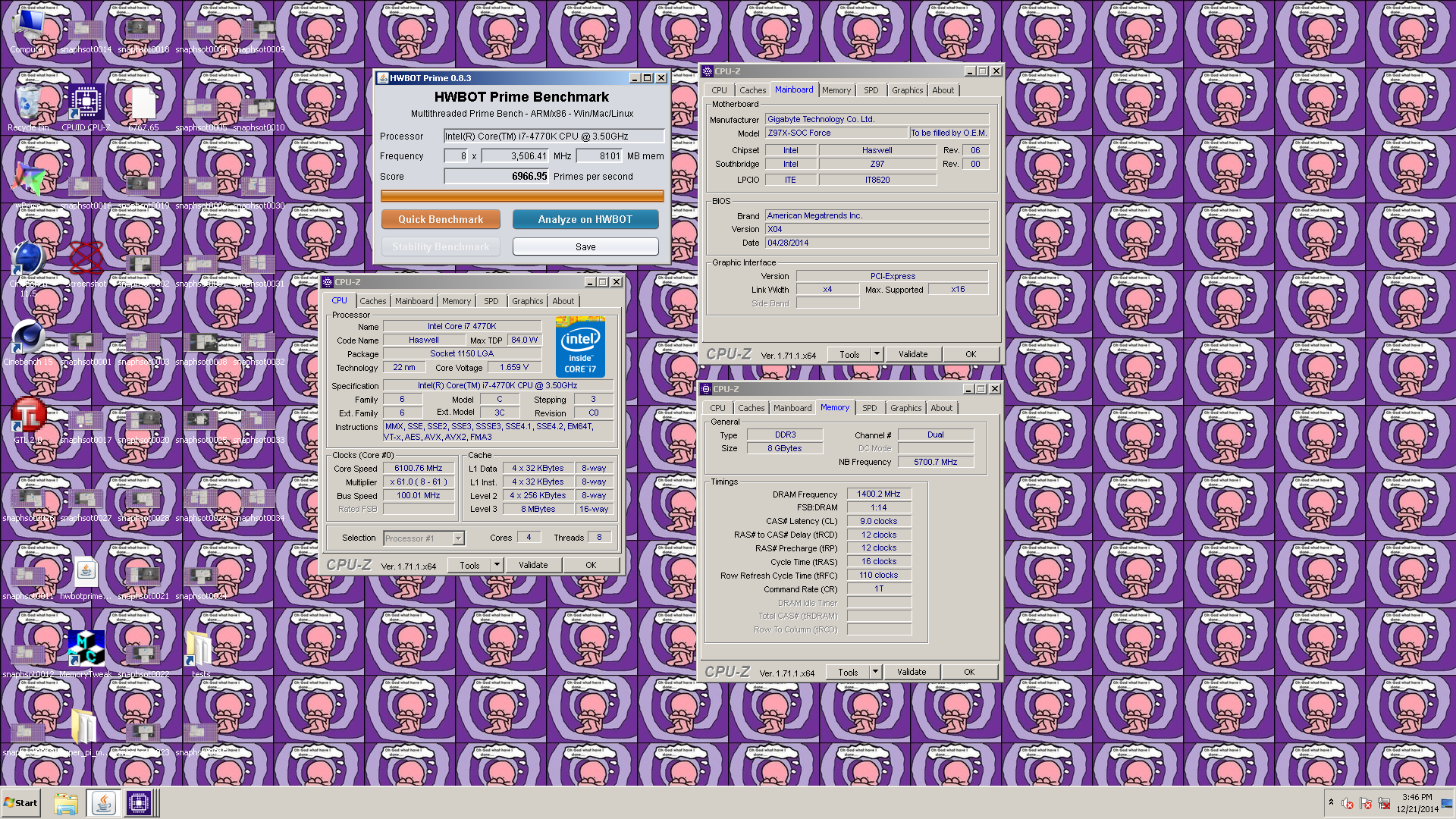Click Analyze on HWBOT
This screenshot has width=1456, height=819.
point(585,219)
